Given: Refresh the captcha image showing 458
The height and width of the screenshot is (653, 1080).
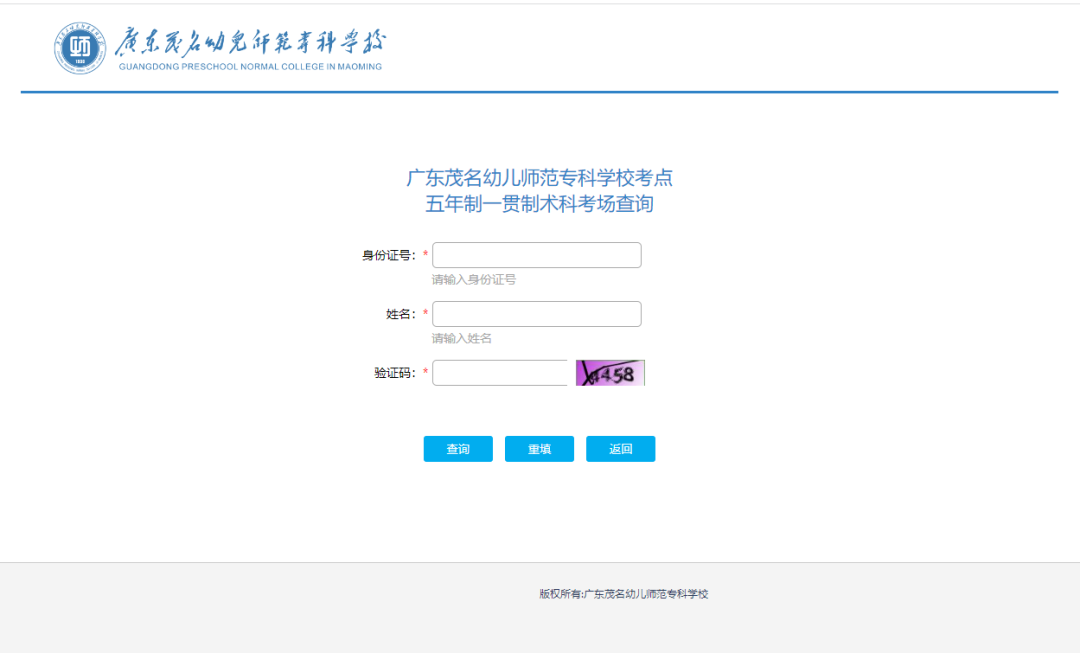Looking at the screenshot, I should pyautogui.click(x=610, y=373).
